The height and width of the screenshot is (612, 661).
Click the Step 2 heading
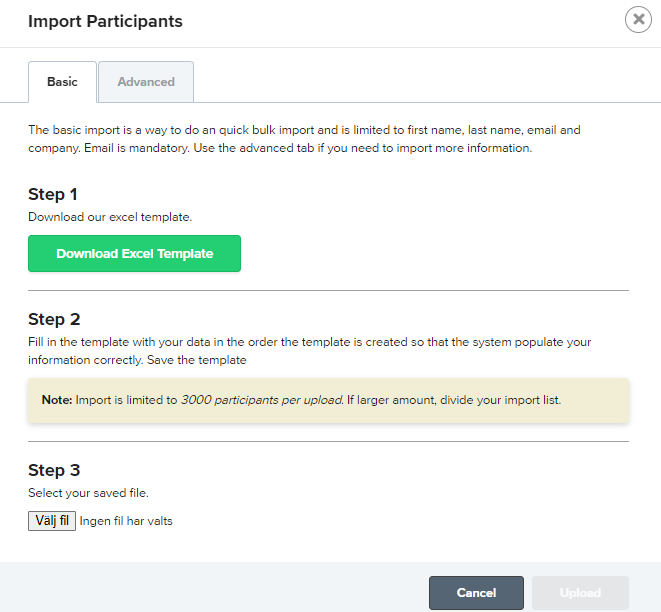[x=54, y=319]
